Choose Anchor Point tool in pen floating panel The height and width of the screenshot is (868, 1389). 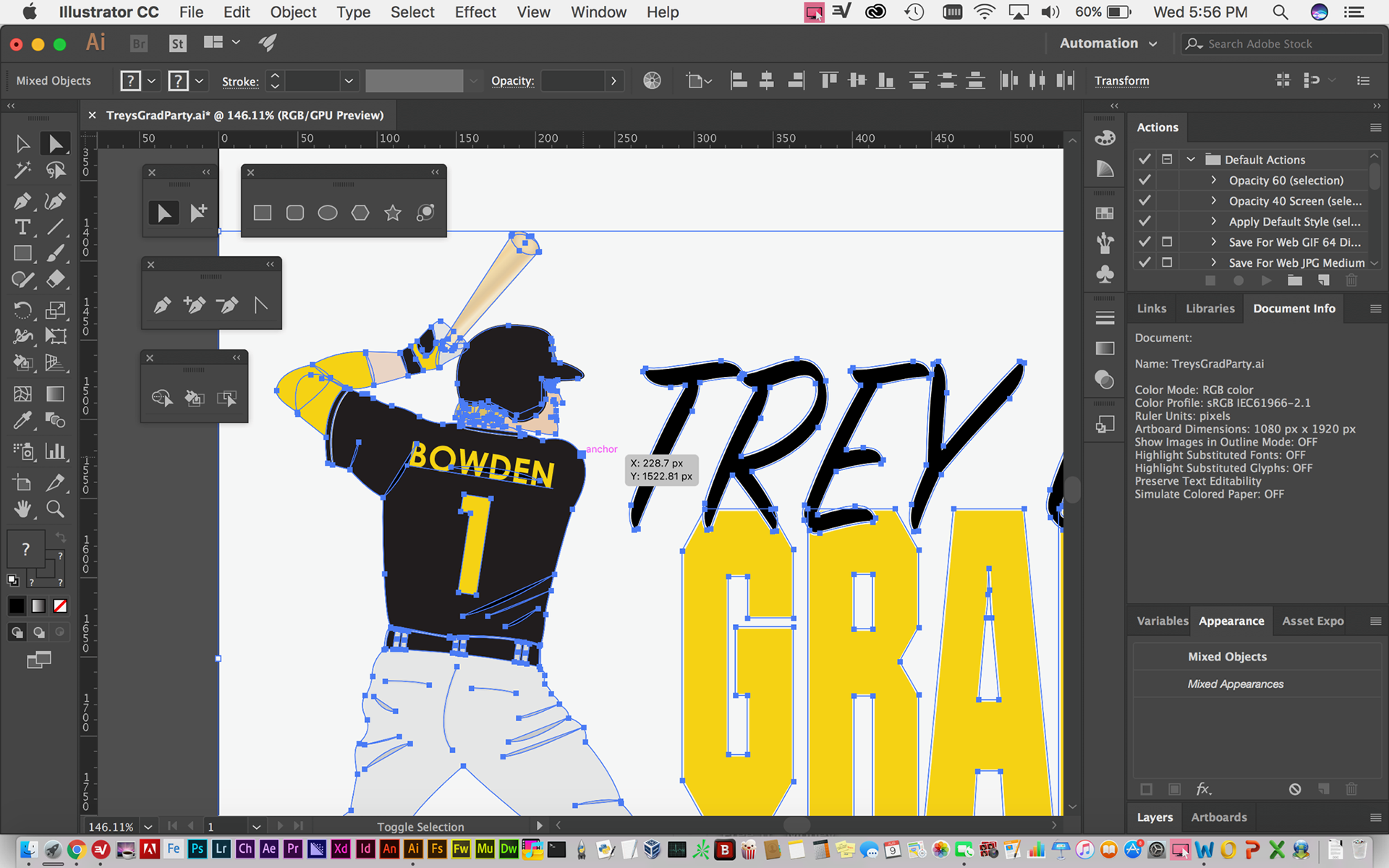tap(260, 305)
